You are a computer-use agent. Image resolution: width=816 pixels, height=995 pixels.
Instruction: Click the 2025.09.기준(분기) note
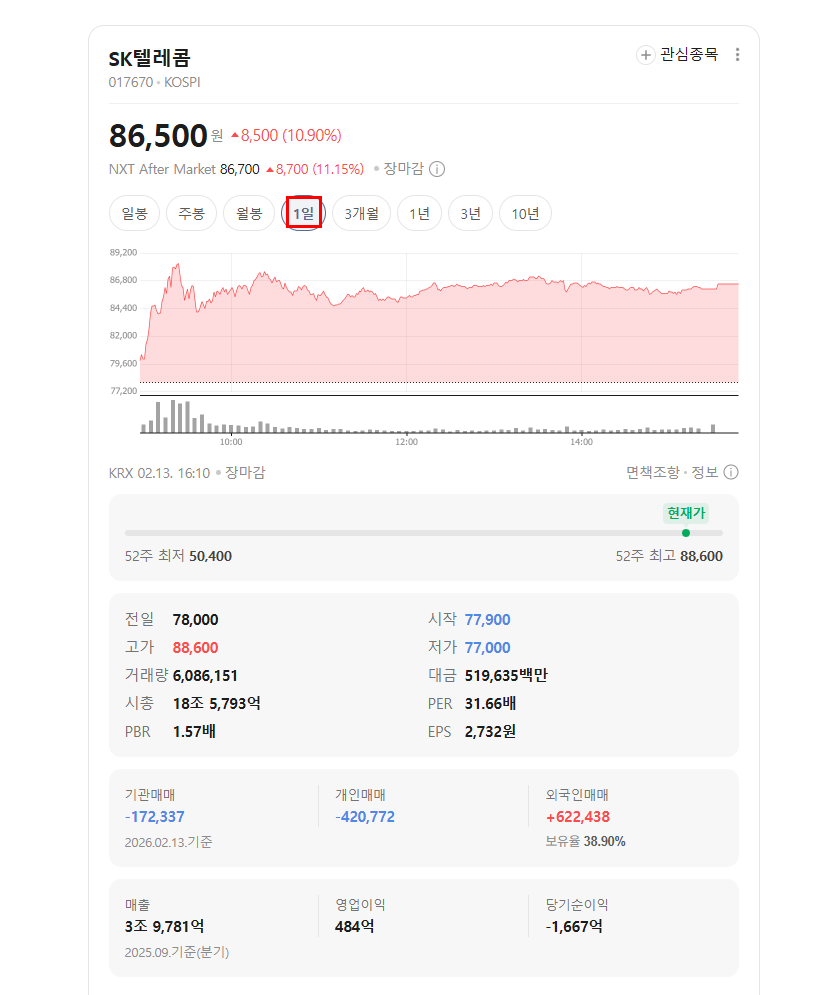pyautogui.click(x=177, y=952)
